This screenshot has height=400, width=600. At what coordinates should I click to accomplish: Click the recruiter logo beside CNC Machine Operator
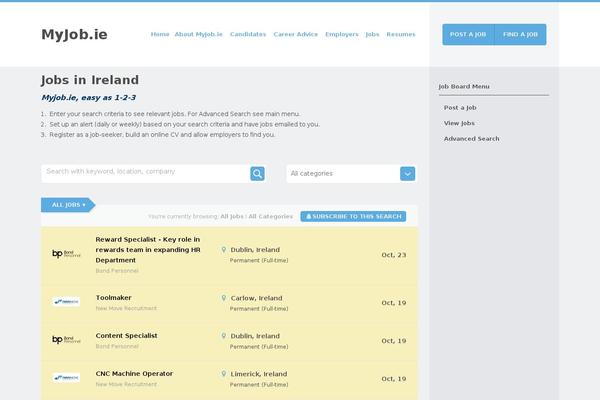click(66, 378)
